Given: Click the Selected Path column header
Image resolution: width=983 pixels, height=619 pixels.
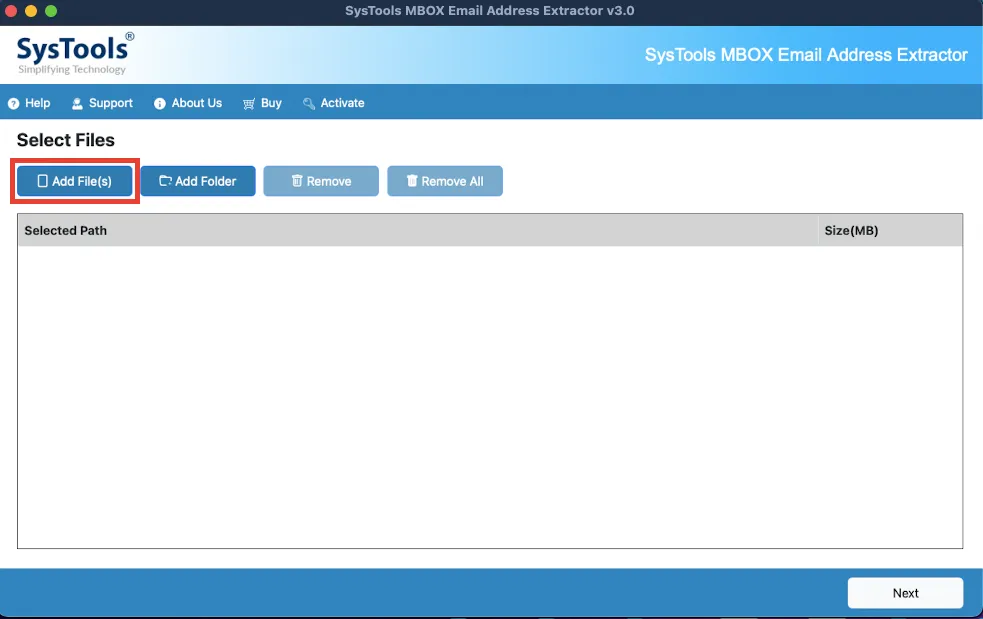Looking at the screenshot, I should point(418,230).
